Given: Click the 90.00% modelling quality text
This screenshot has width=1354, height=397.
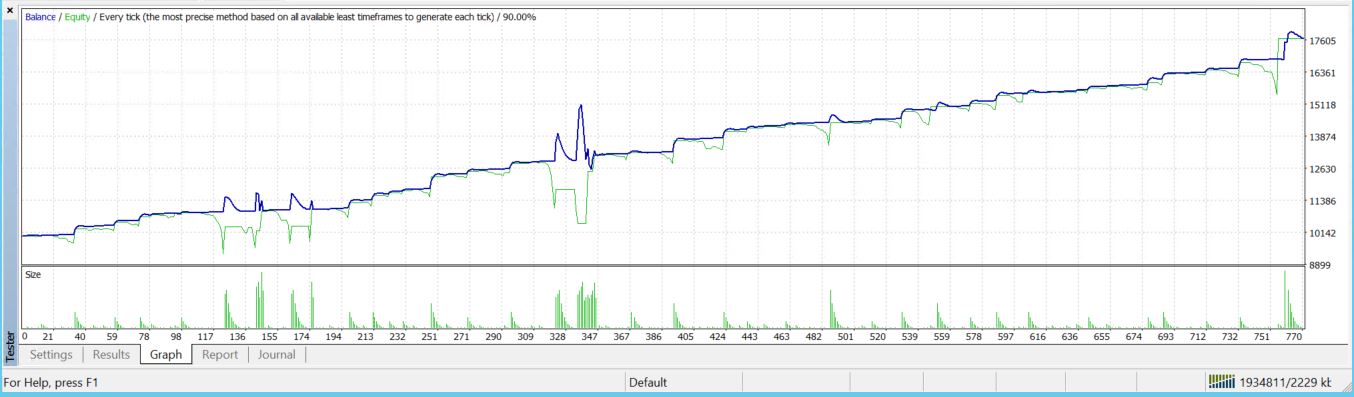Looking at the screenshot, I should [x=518, y=16].
